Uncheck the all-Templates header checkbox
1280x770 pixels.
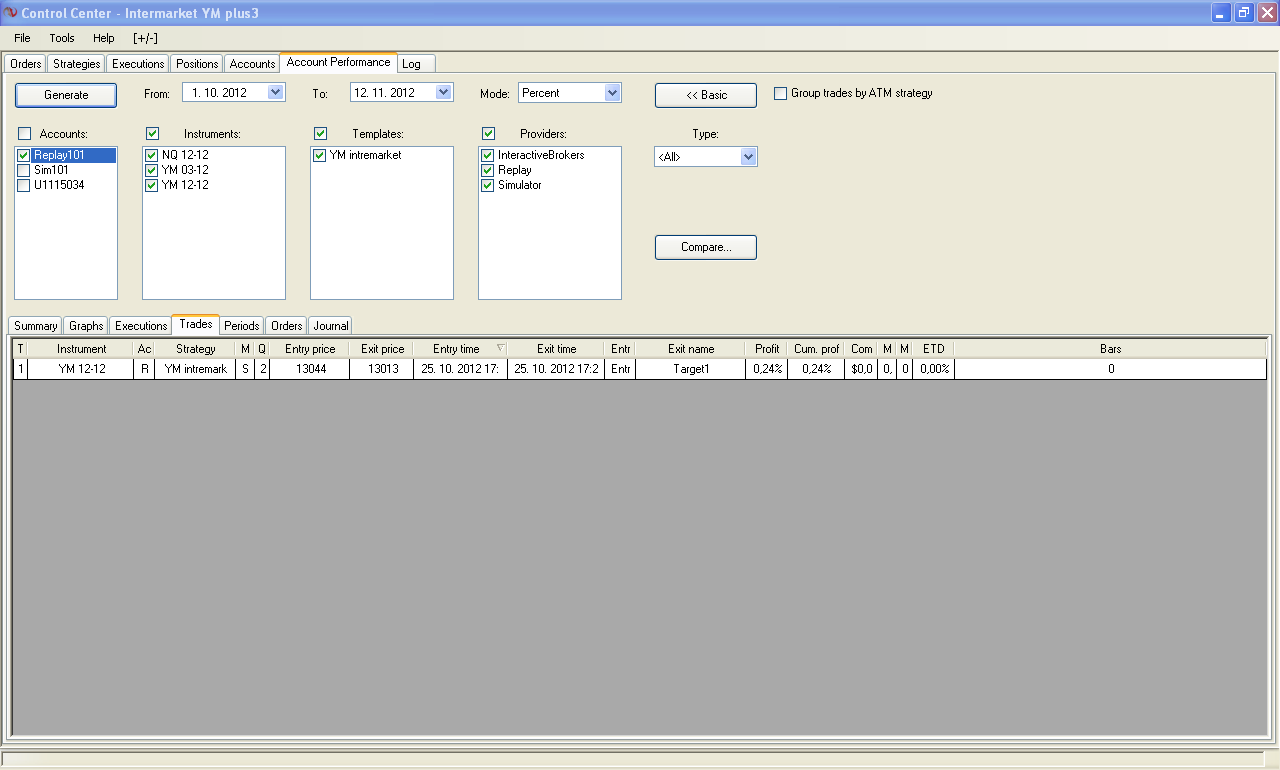321,133
